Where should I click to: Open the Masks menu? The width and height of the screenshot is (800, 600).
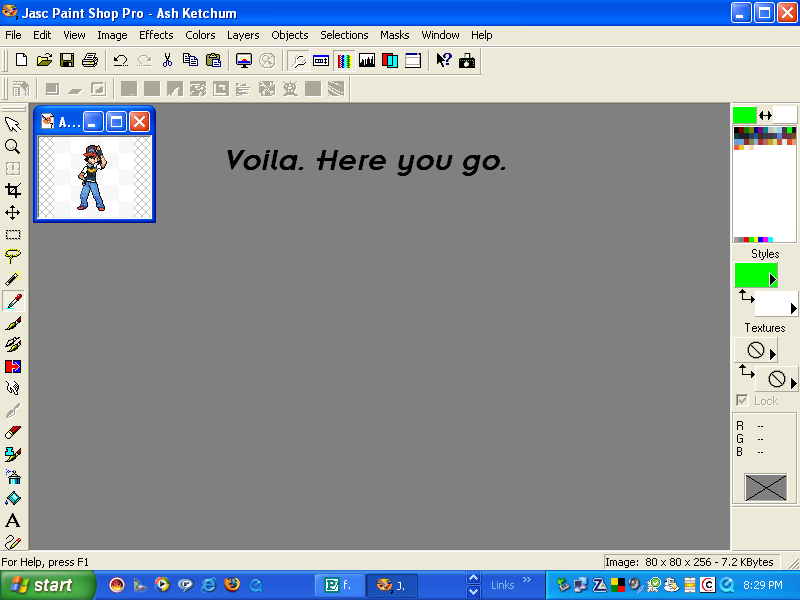tap(394, 35)
